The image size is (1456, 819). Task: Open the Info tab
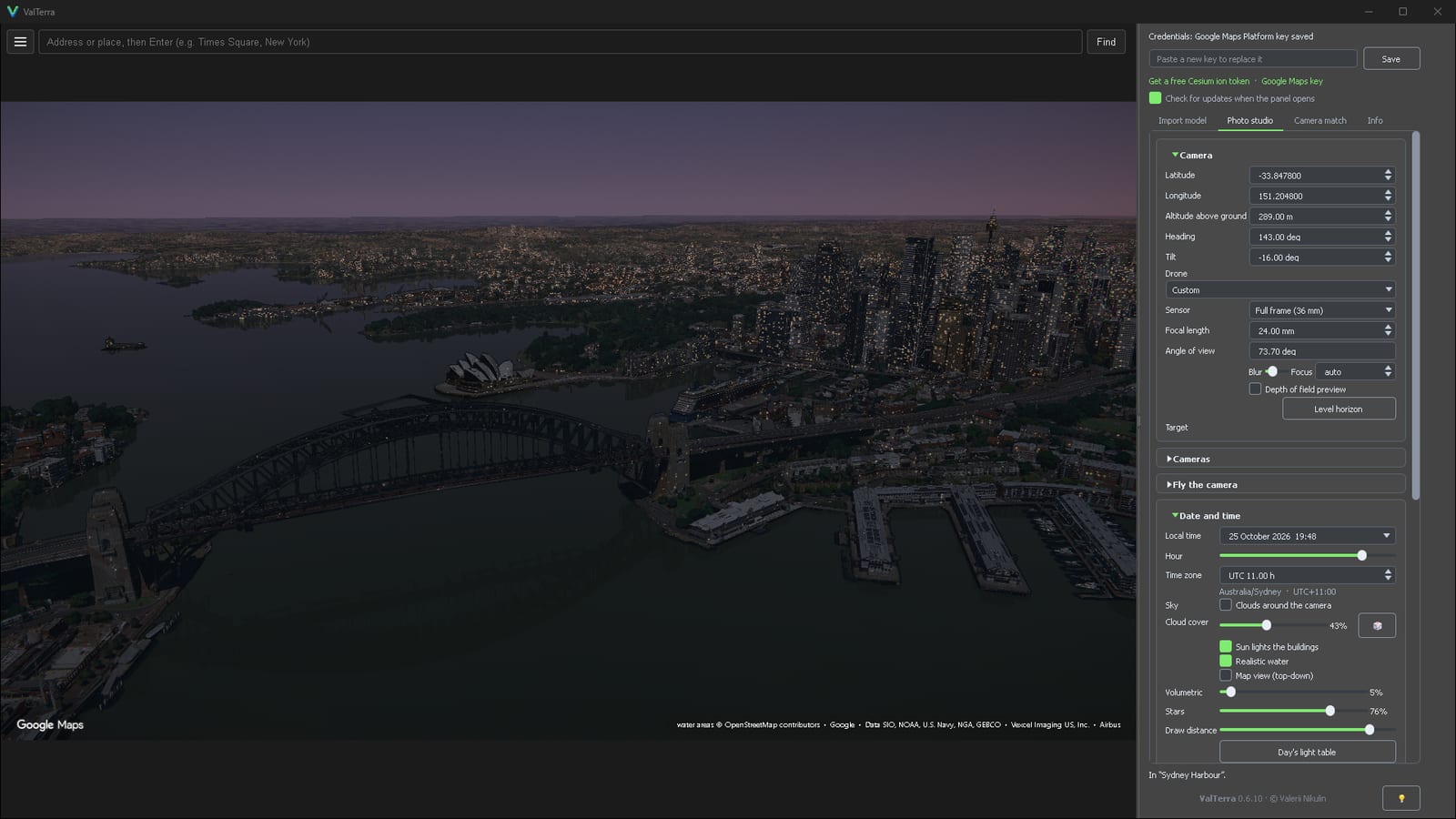pyautogui.click(x=1374, y=120)
